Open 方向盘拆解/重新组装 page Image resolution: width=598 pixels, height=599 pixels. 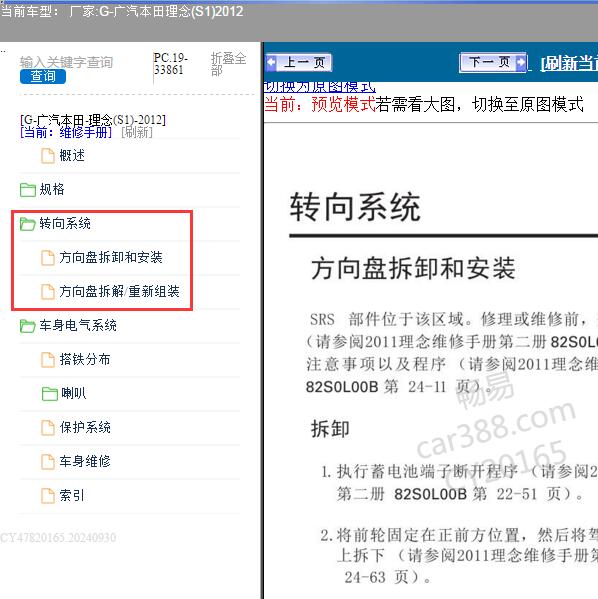click(x=119, y=291)
